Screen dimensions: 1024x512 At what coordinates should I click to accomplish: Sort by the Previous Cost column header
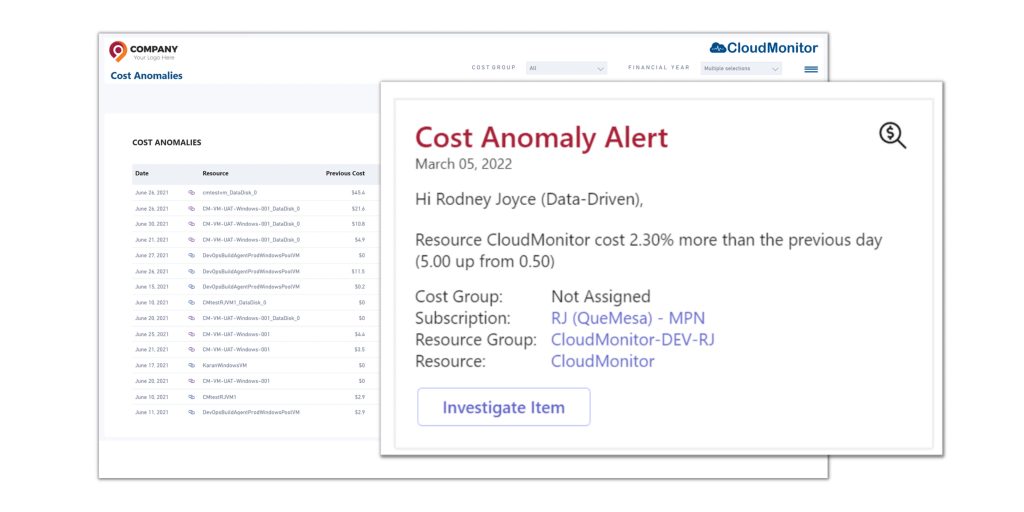pos(345,174)
